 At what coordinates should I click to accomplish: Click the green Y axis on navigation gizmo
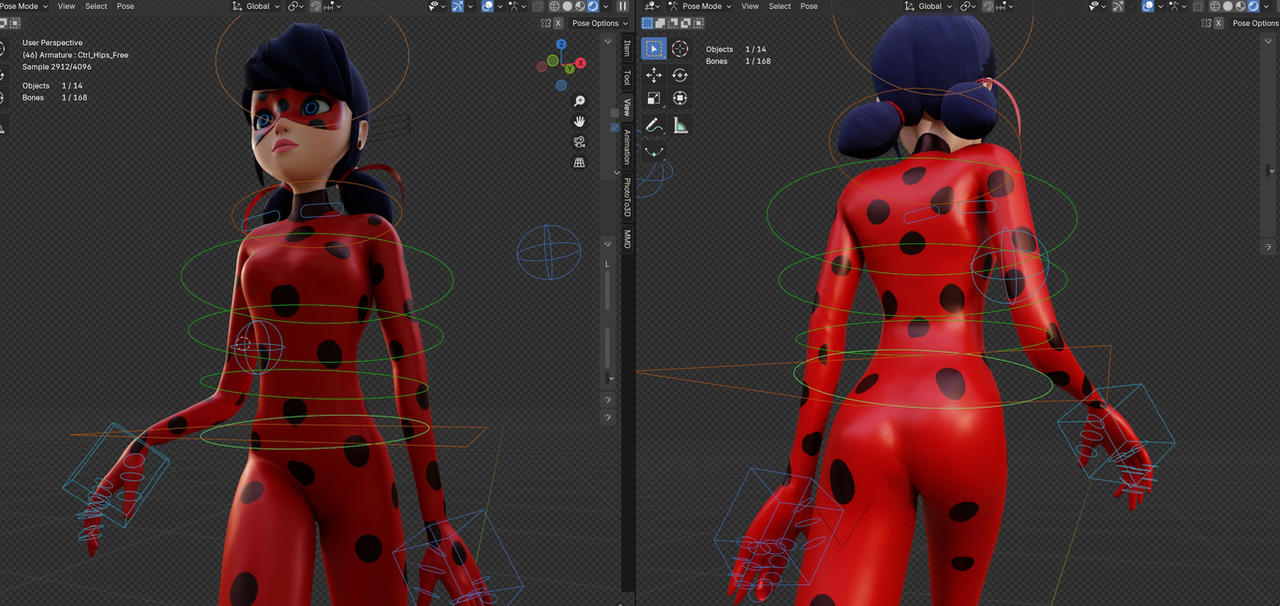coord(568,69)
